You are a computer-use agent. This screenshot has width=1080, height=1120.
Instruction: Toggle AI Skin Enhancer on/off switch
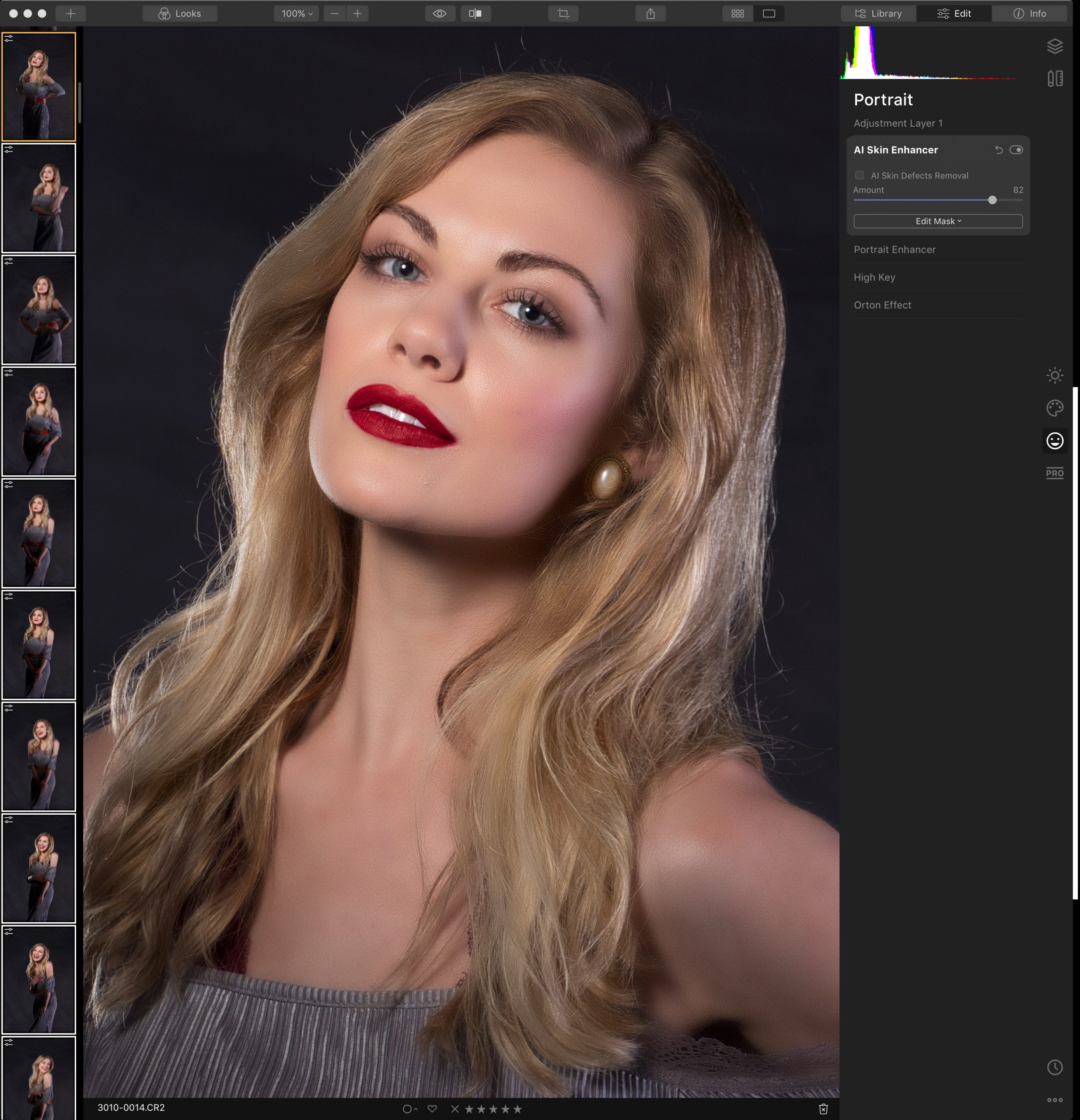[1015, 150]
